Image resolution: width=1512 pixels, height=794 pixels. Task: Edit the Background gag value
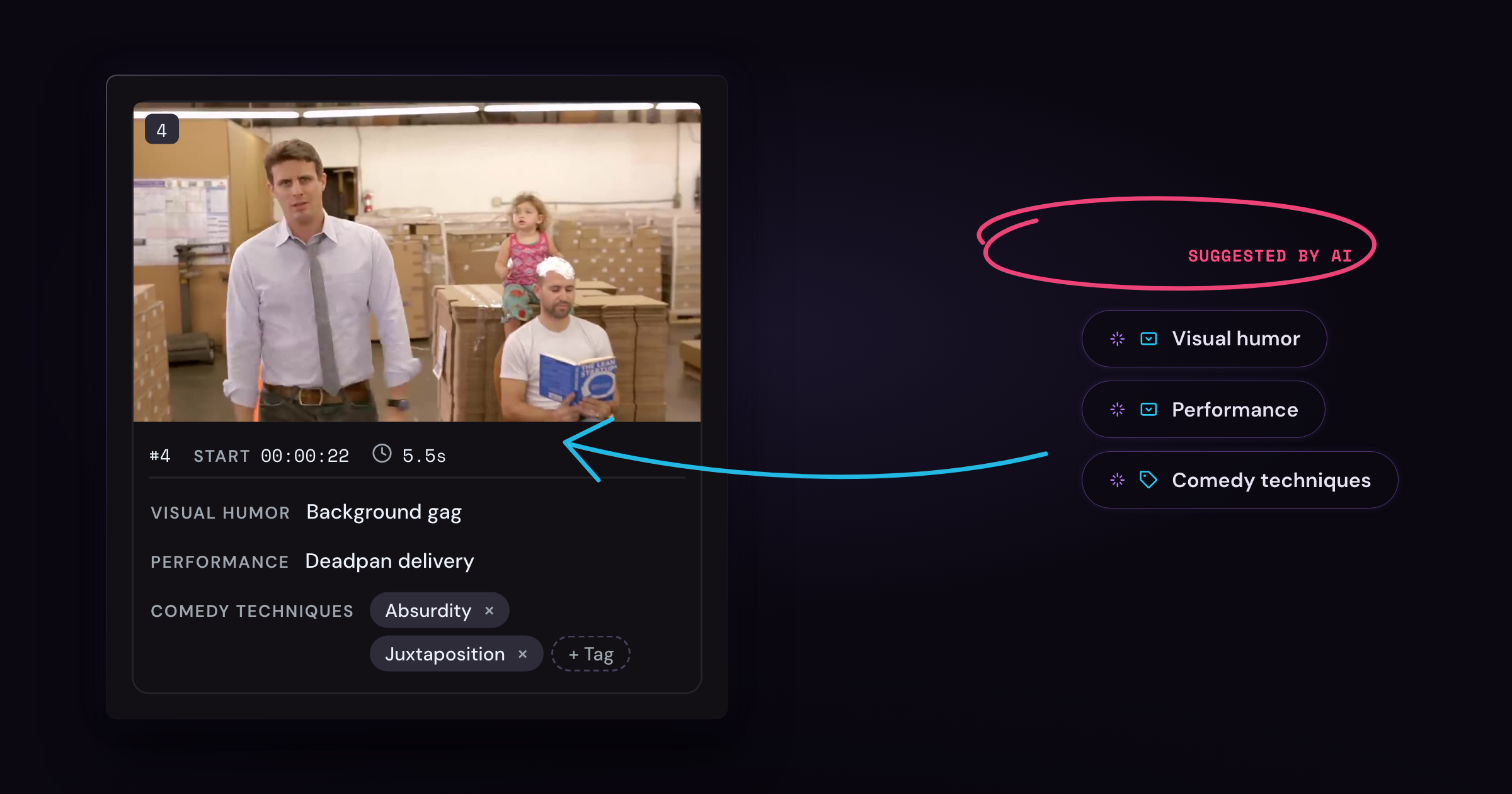384,512
